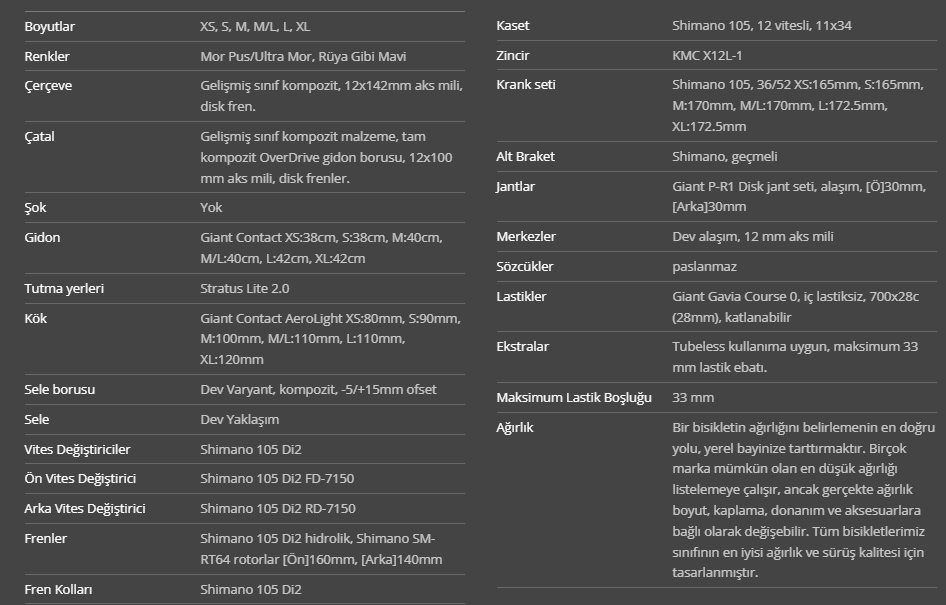The image size is (946, 605).
Task: Click Shimano 105 Di2 RD-7150 value
Action: [x=278, y=508]
